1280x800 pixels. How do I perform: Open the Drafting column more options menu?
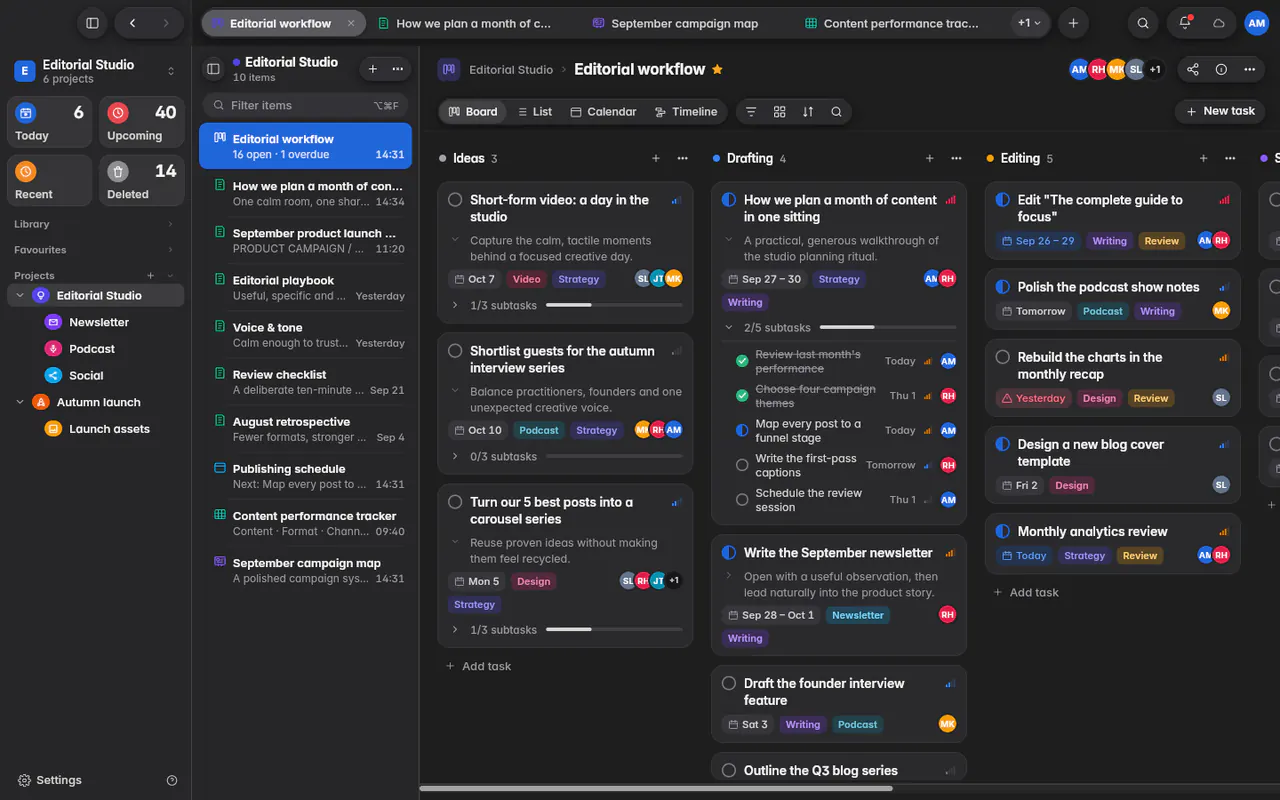coord(956,158)
